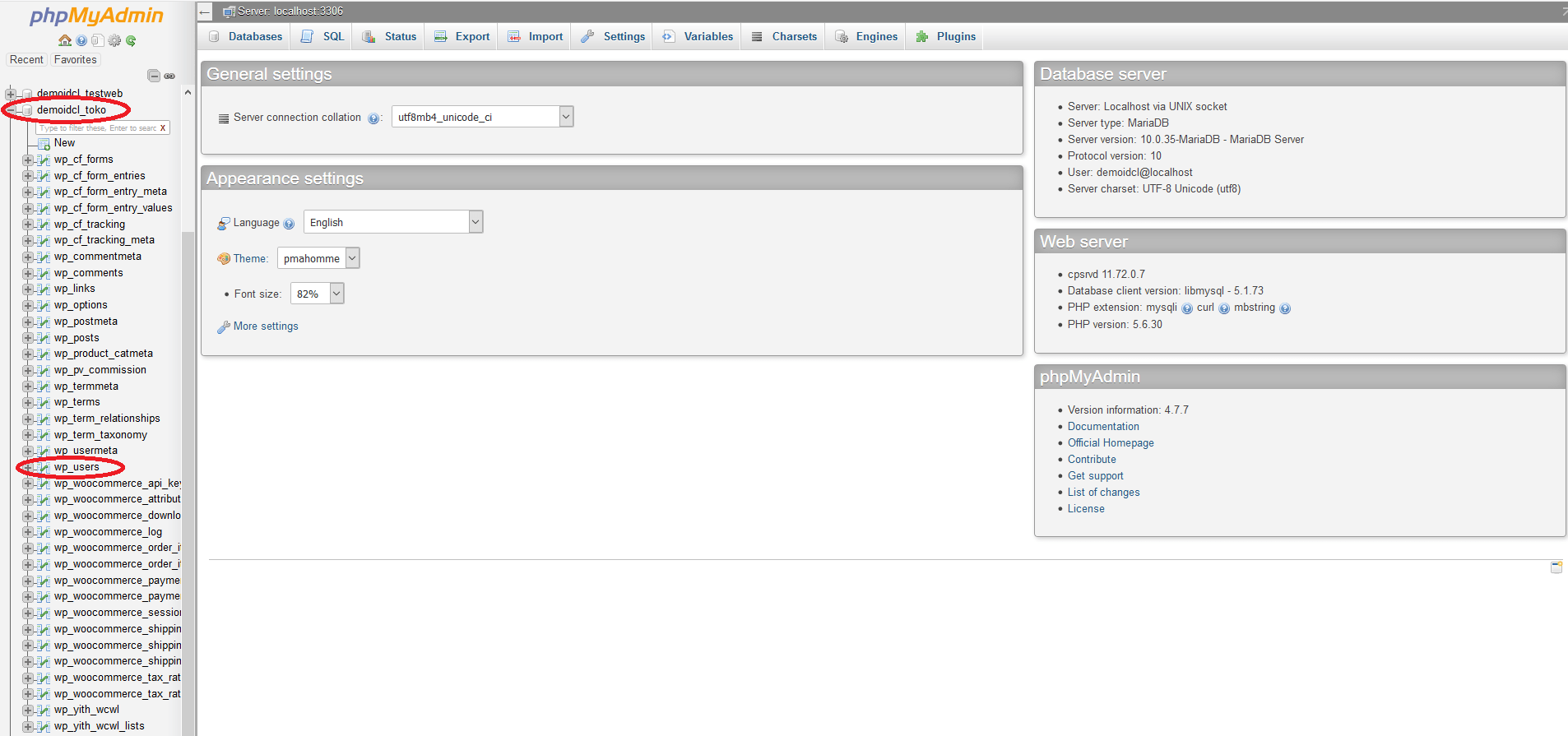The height and width of the screenshot is (736, 1568).
Task: Open the query window copy icon
Action: 97,40
